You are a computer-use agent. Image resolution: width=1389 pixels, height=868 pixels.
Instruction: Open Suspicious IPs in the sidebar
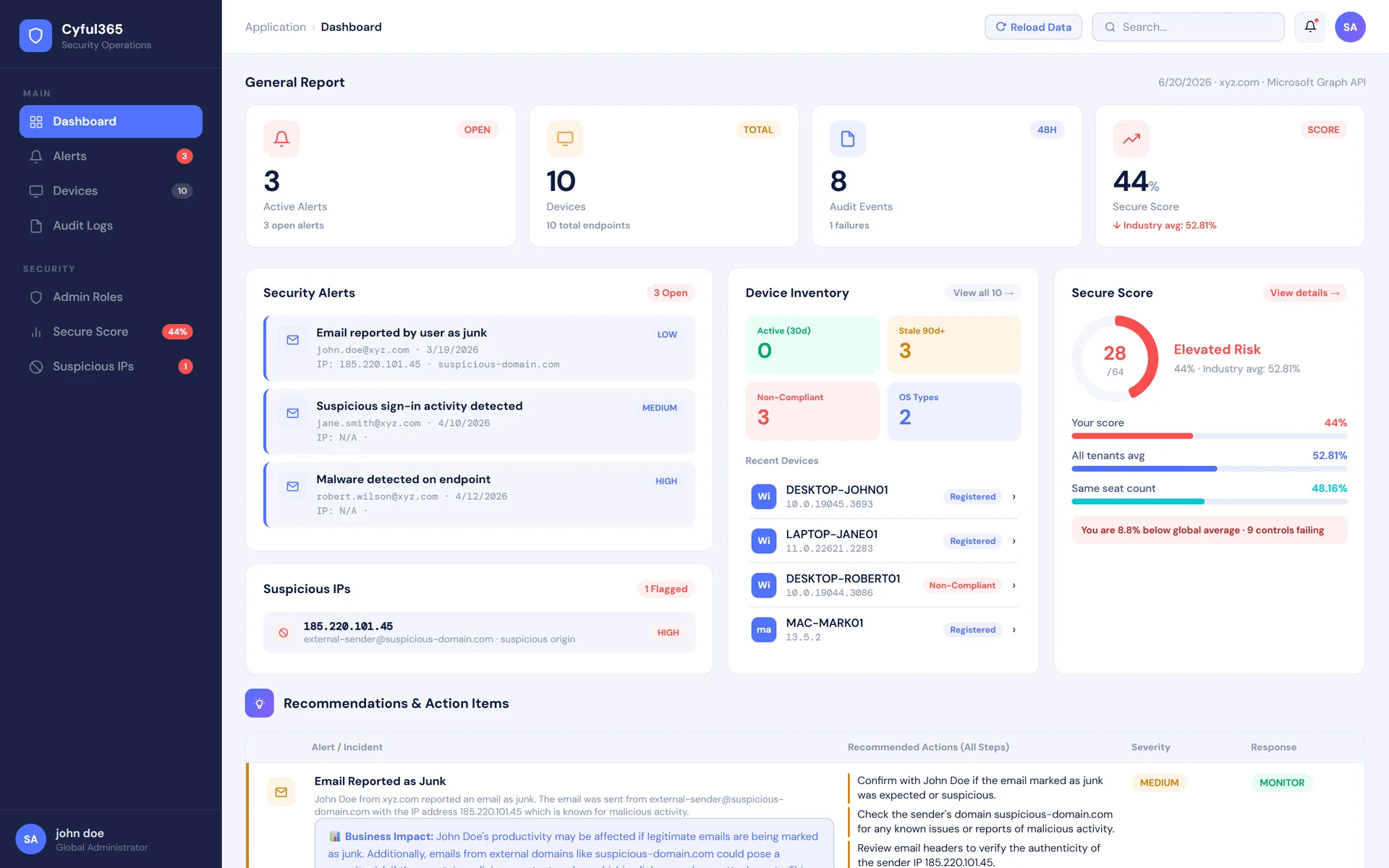[111, 366]
